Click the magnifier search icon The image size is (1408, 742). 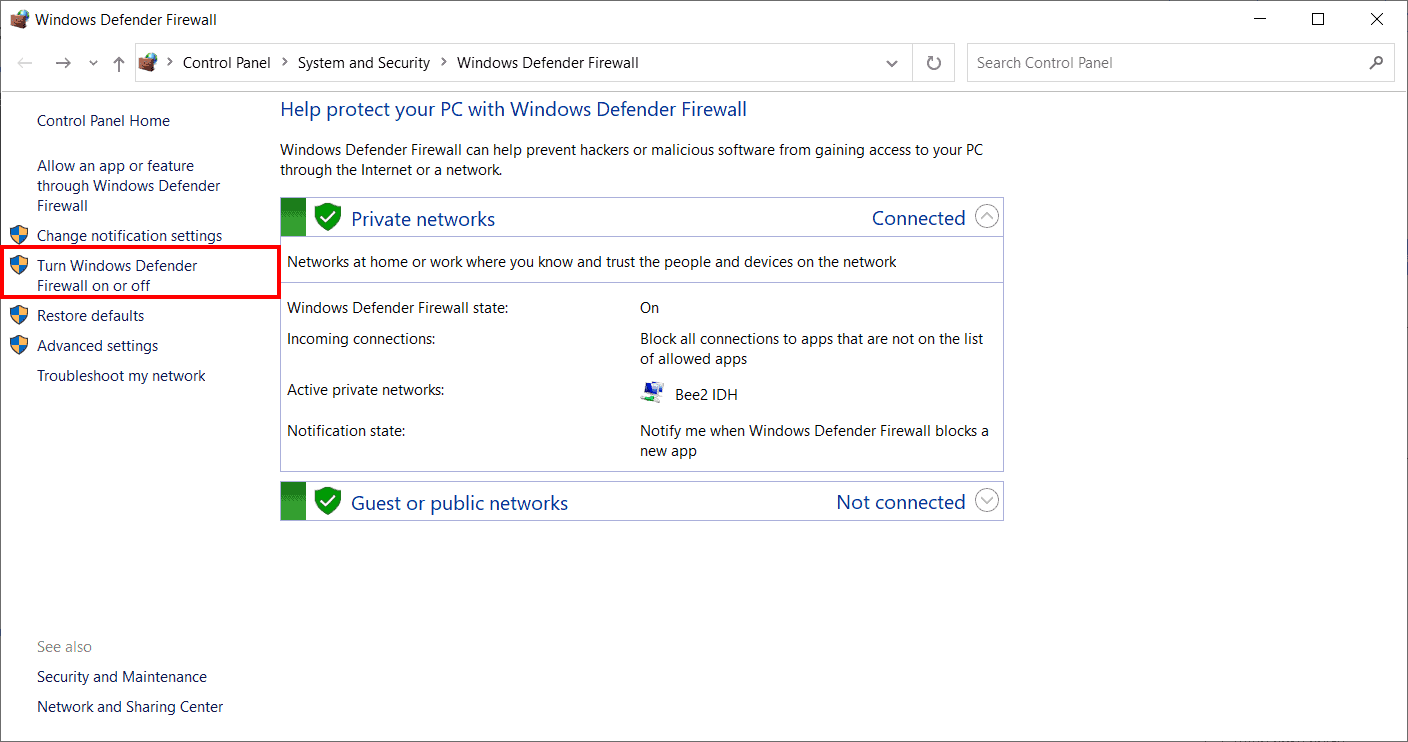1377,62
